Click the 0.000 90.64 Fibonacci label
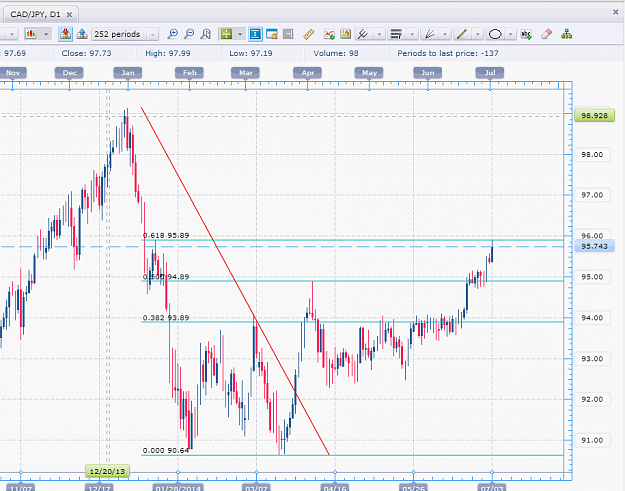The image size is (625, 491). point(166,450)
